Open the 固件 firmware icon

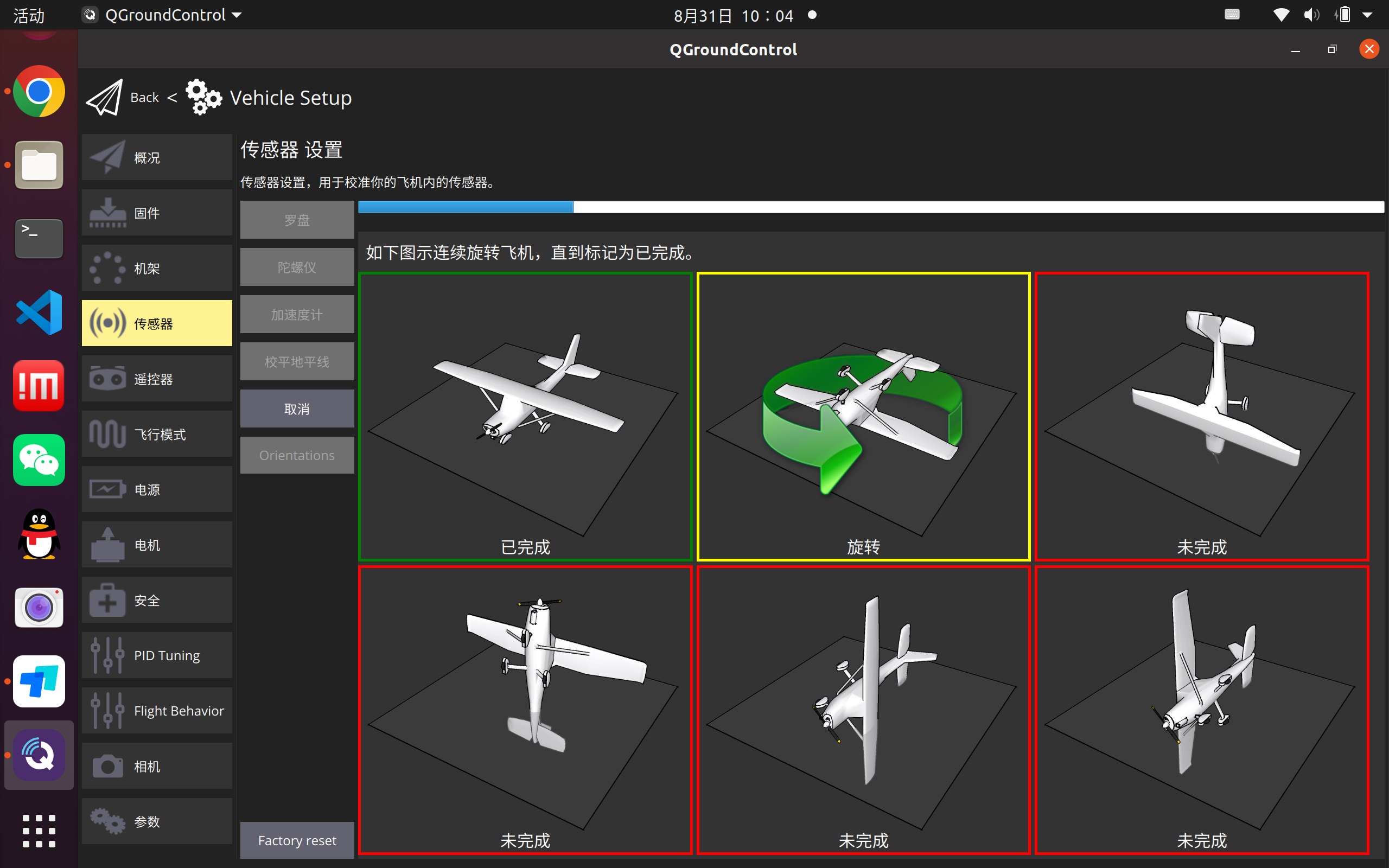(107, 213)
